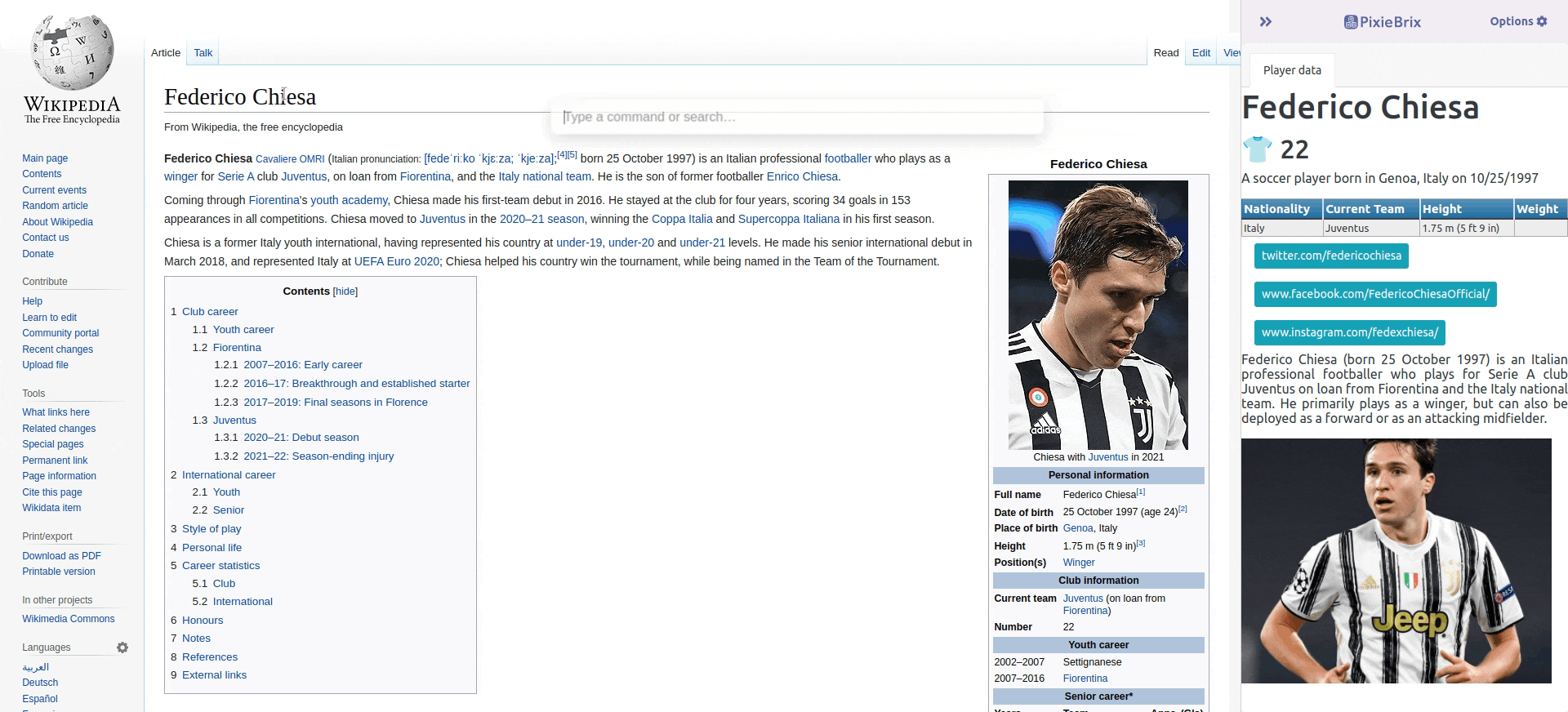The width and height of the screenshot is (1568, 712).
Task: Open the Enrico Chiesa article link
Action: click(802, 176)
